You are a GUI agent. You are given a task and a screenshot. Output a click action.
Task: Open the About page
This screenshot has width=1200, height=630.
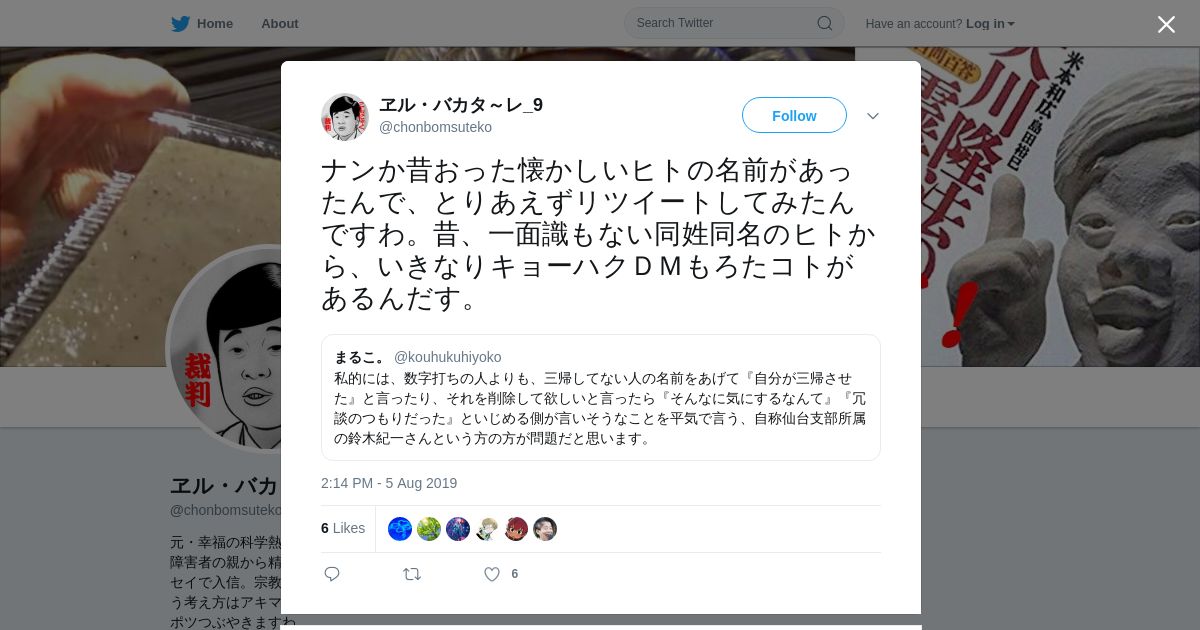click(x=280, y=23)
